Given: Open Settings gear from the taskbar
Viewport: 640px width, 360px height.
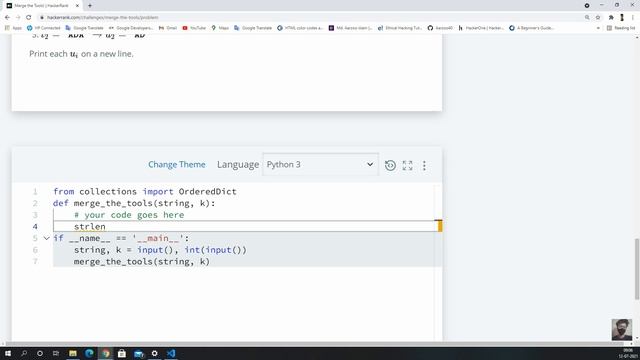Looking at the screenshot, I should [x=154, y=353].
